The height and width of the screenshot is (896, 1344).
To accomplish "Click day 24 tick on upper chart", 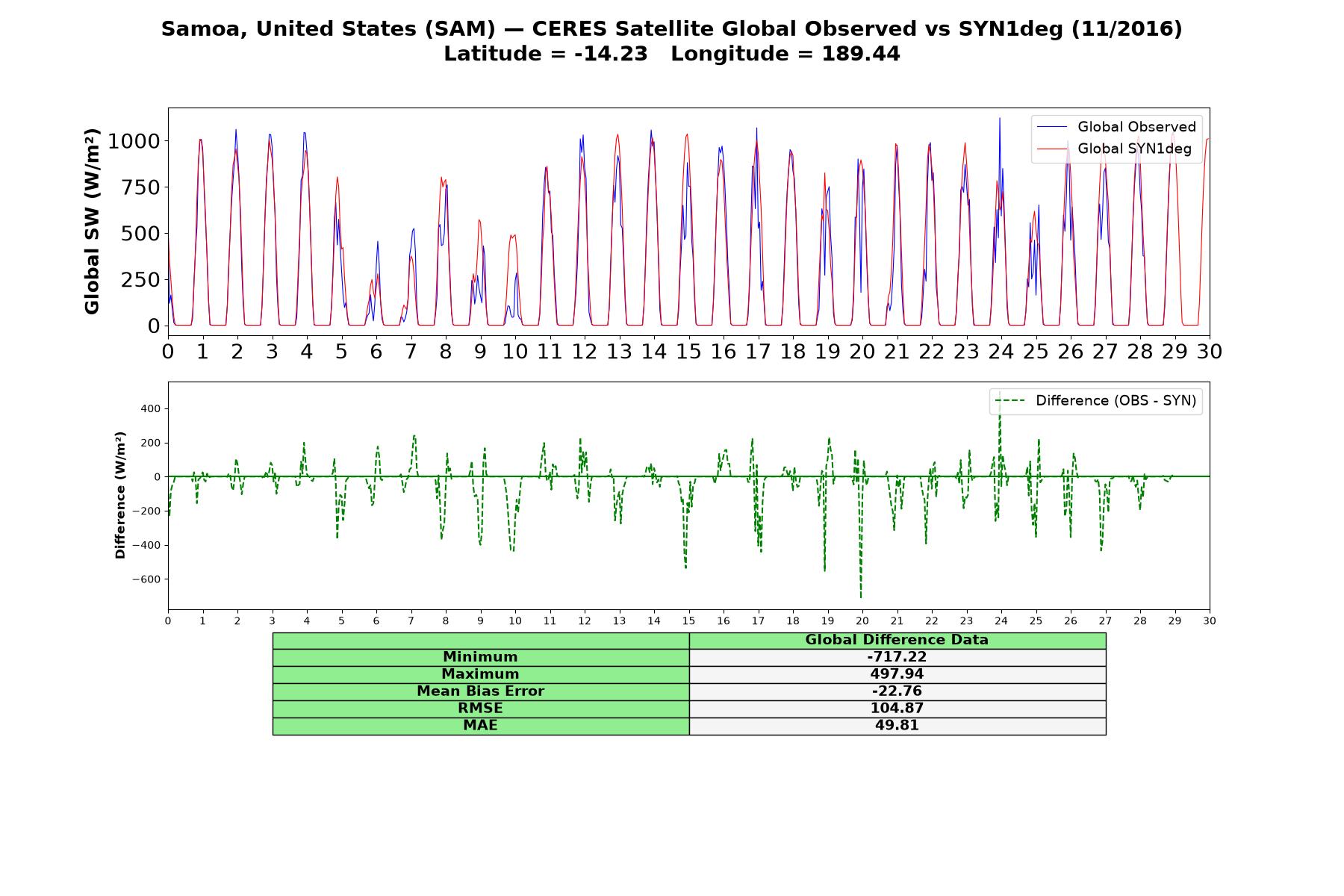I will pos(1001,352).
